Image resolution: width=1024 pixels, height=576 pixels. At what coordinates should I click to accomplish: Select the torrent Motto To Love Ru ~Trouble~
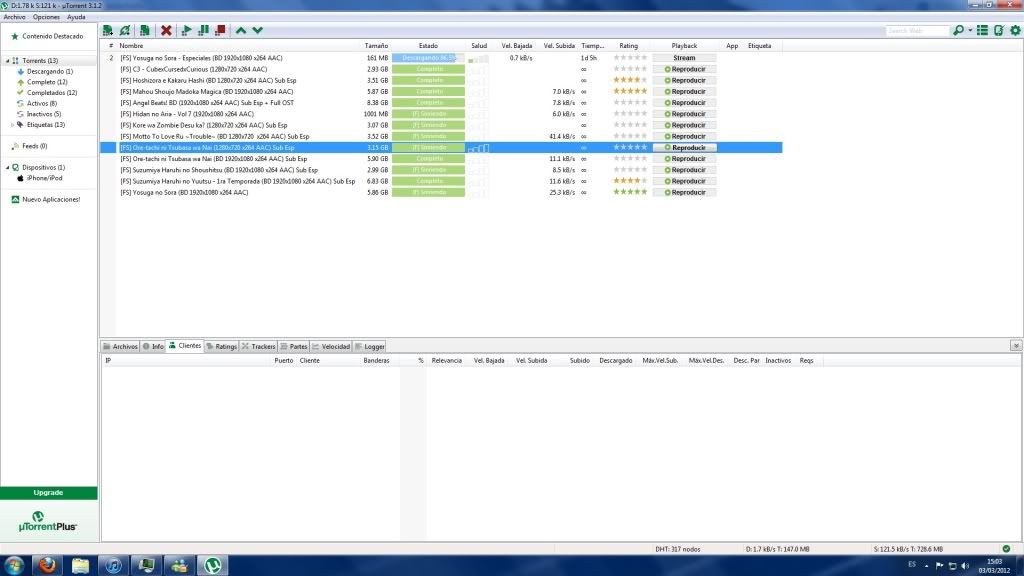pos(215,136)
